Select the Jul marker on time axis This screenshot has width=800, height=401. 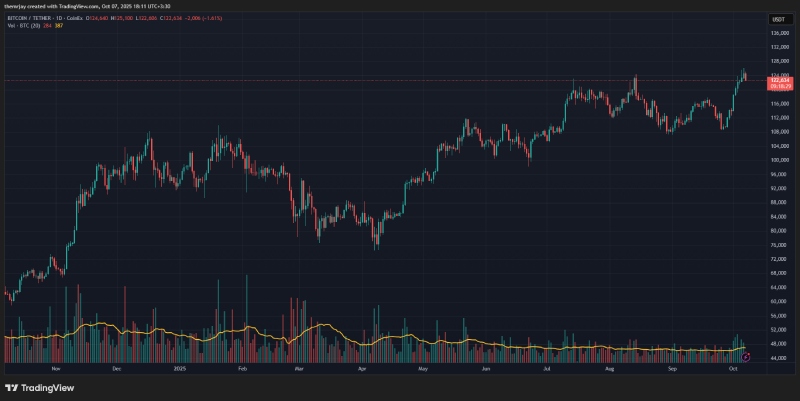pyautogui.click(x=547, y=369)
